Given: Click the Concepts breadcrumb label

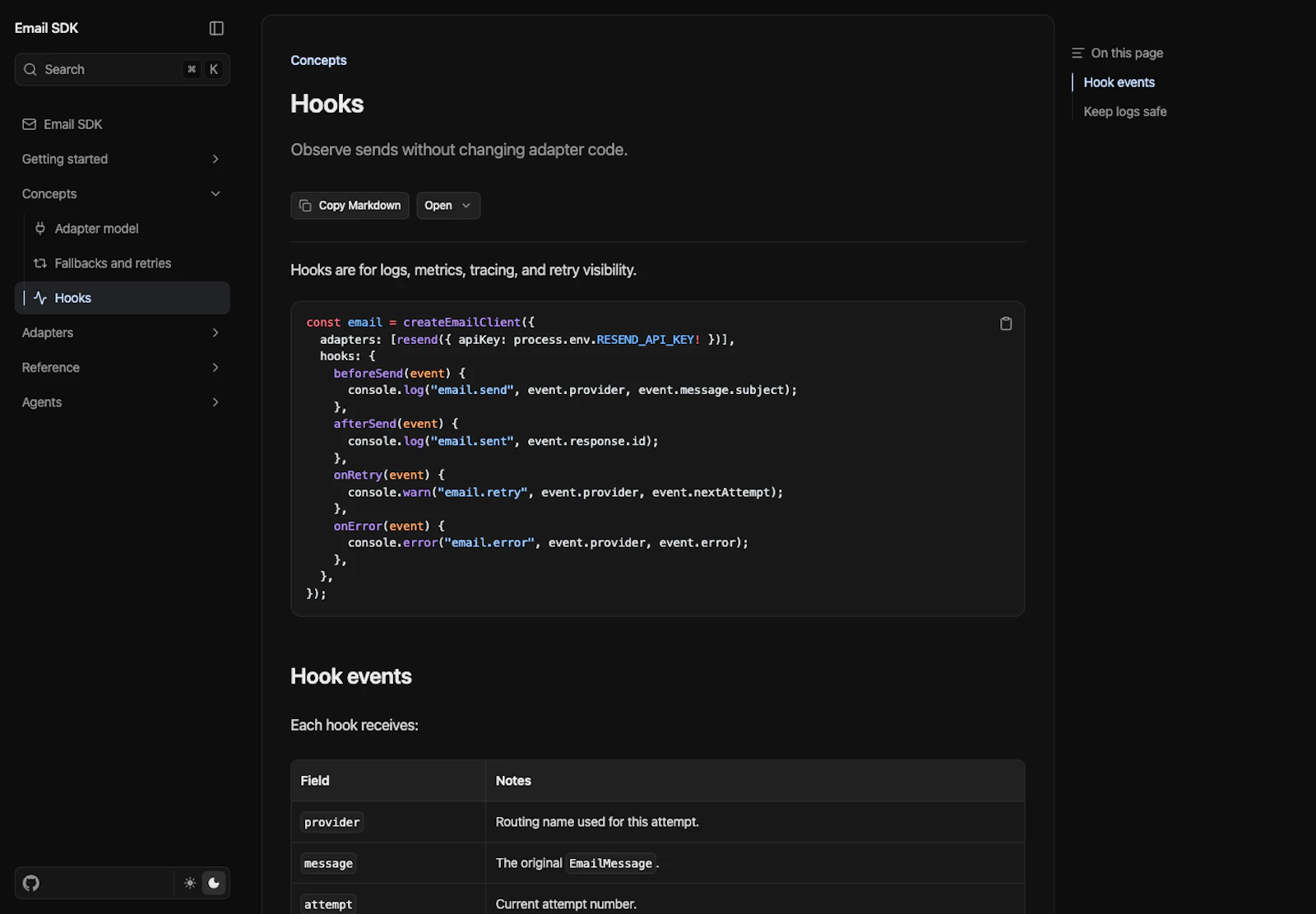Looking at the screenshot, I should tap(318, 60).
